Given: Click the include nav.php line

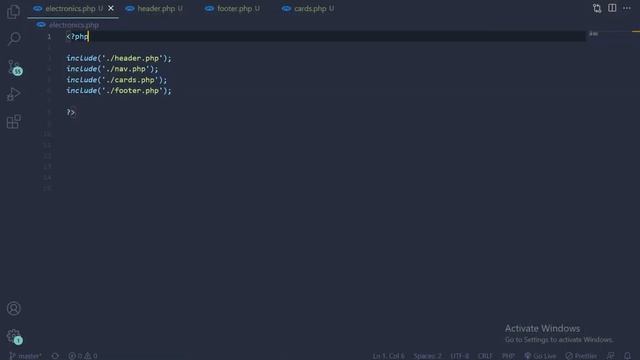Looking at the screenshot, I should (112, 69).
